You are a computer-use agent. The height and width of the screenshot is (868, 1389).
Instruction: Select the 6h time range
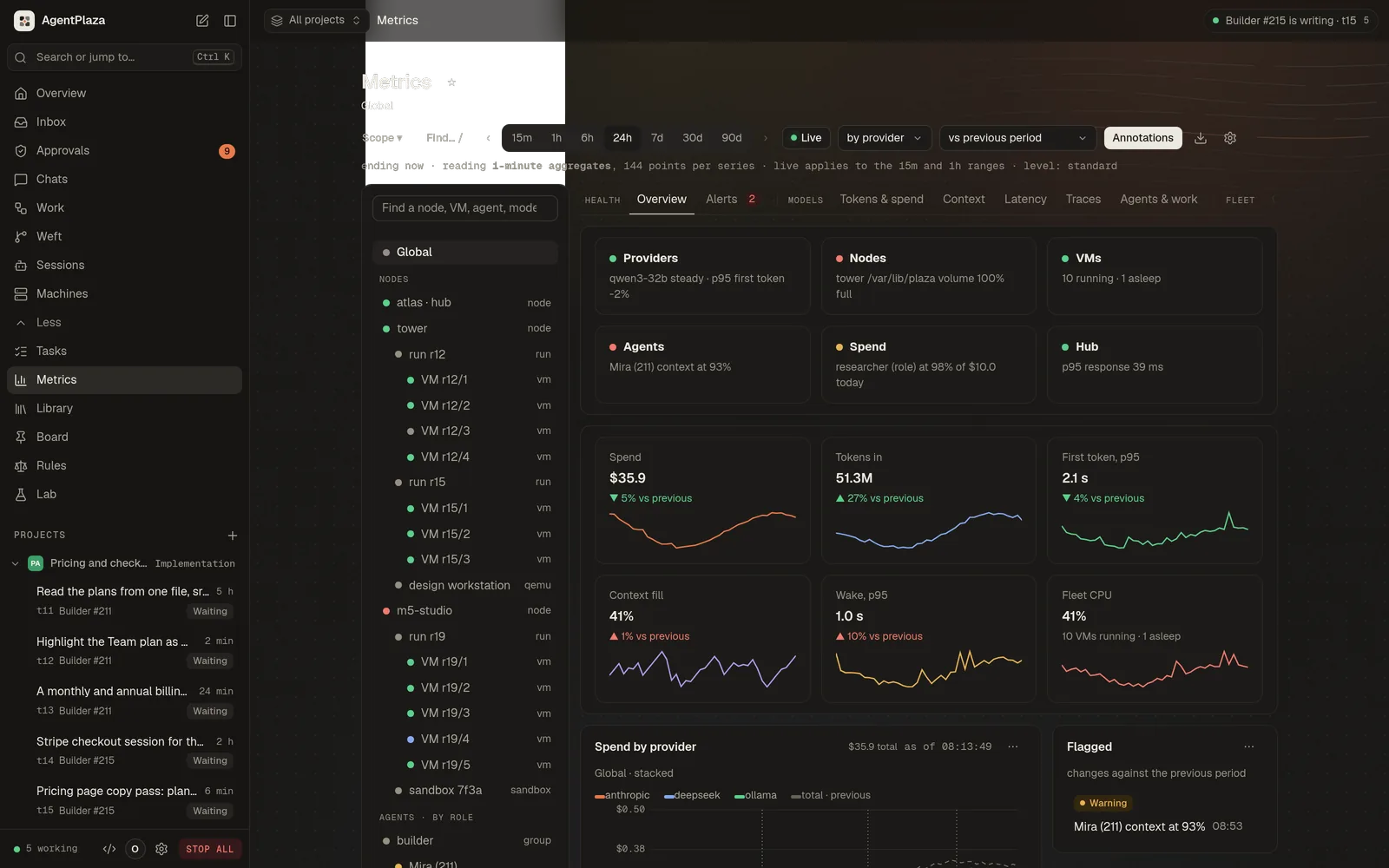click(587, 138)
